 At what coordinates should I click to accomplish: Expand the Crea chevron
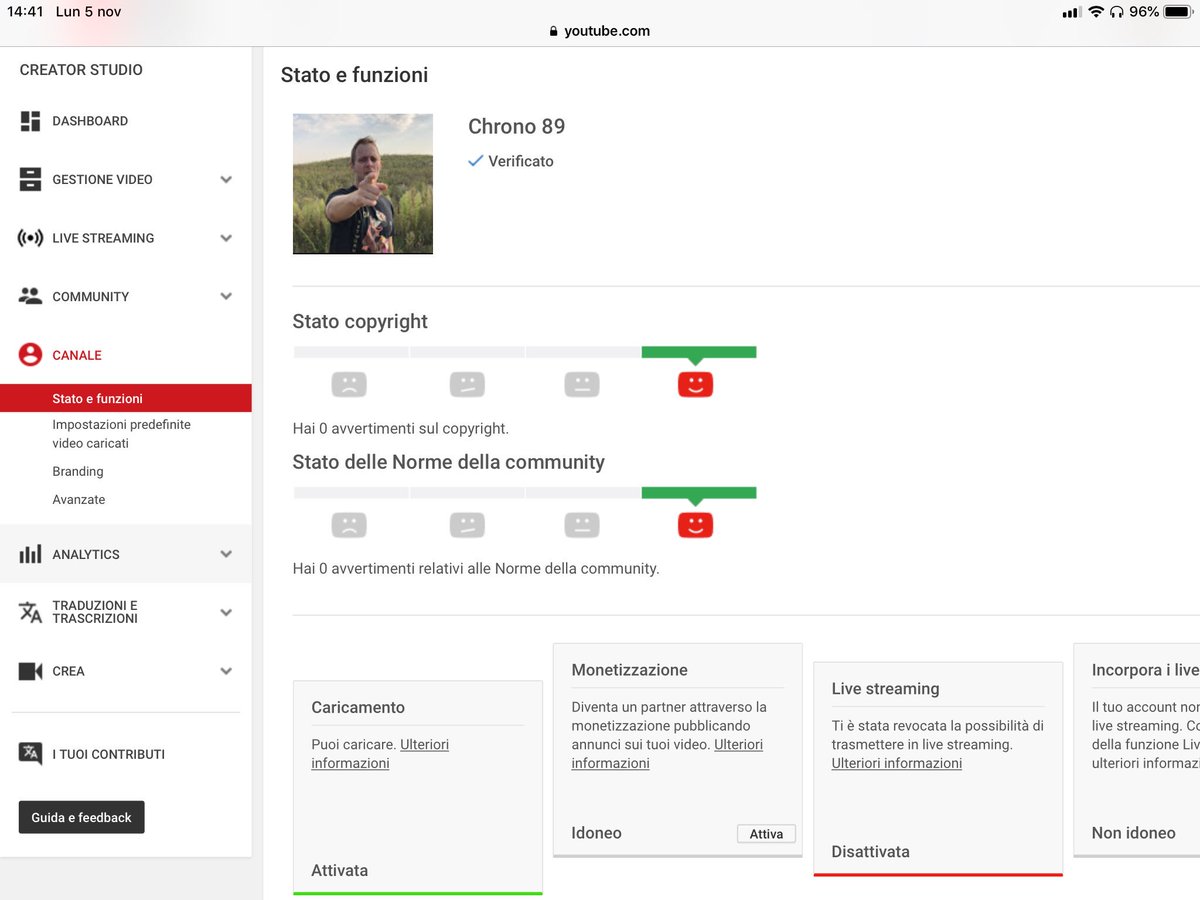tap(226, 671)
